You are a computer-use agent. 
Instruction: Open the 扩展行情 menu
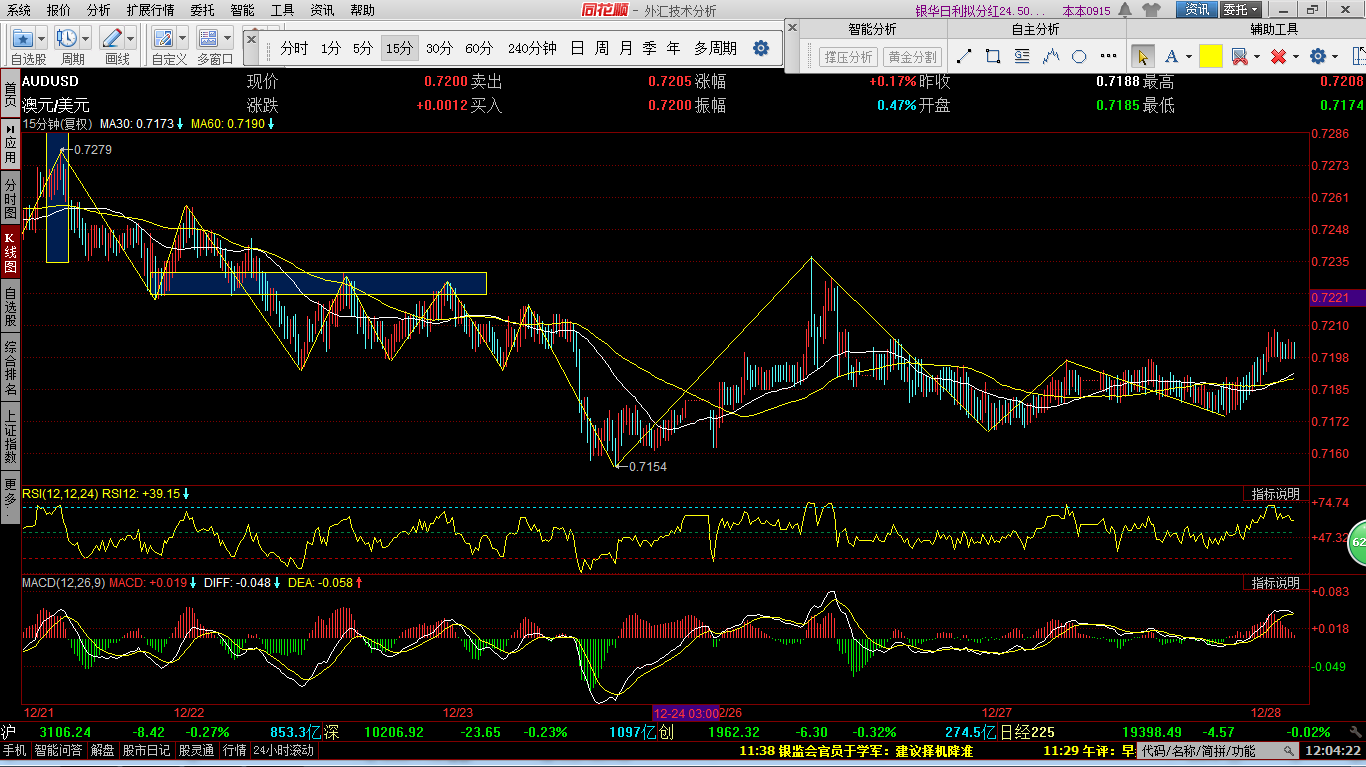[x=150, y=10]
